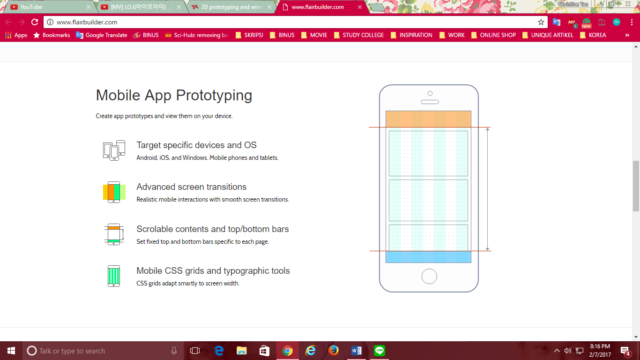
Task: Click the network icon in the system tray
Action: (x=580, y=351)
